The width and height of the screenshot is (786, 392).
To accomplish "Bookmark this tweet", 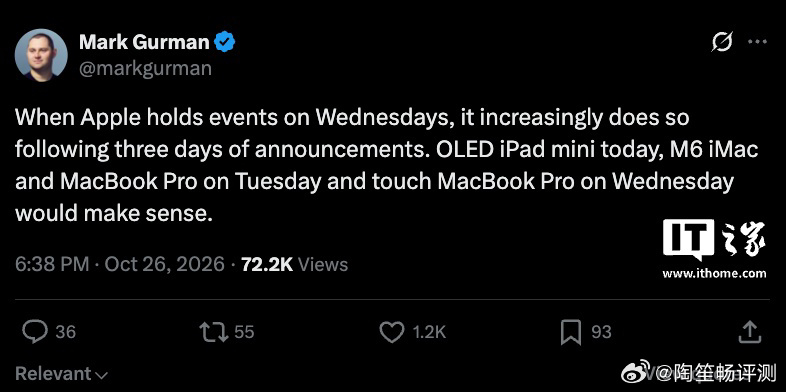I will 571,332.
